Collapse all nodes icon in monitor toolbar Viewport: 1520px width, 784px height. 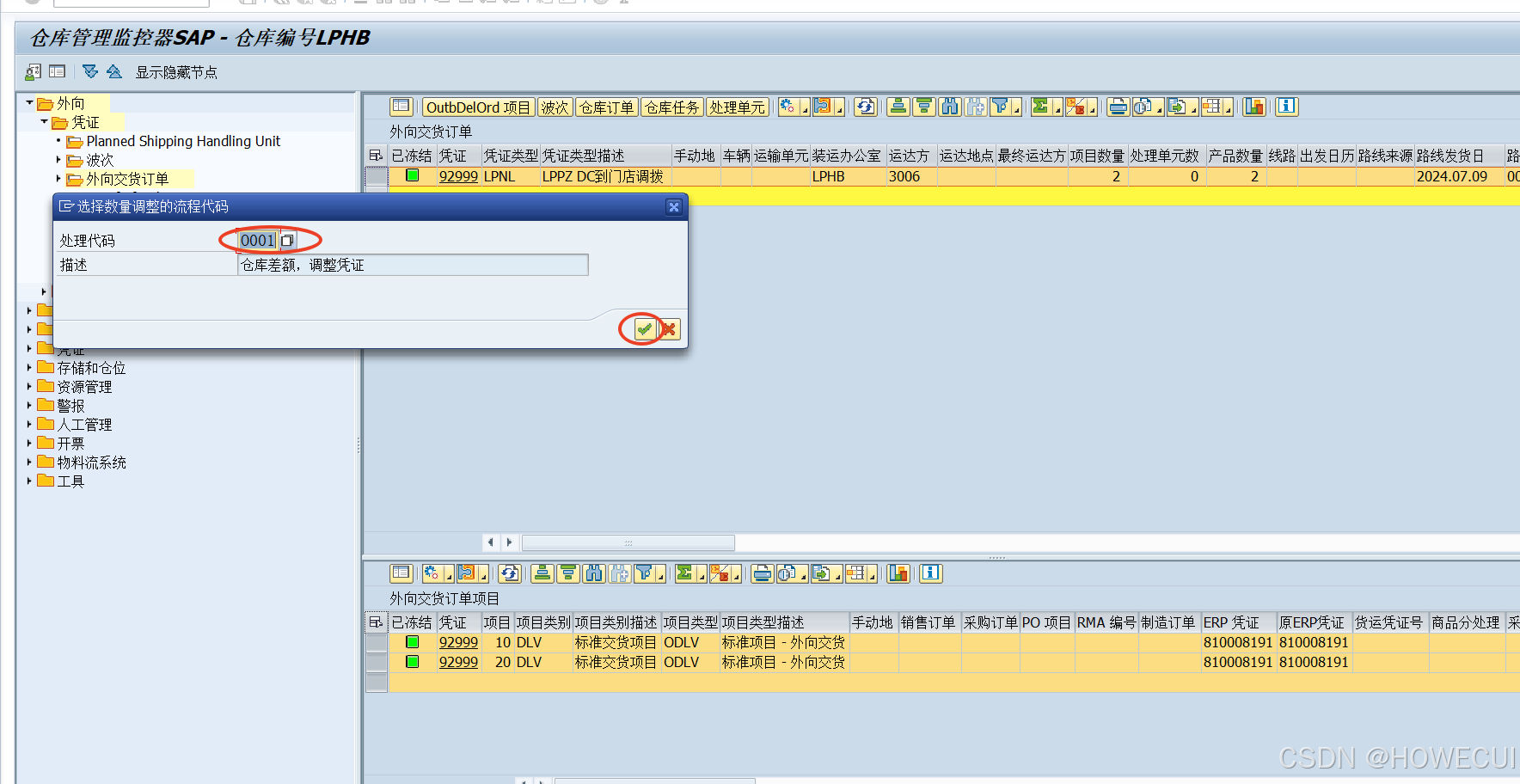click(x=113, y=71)
